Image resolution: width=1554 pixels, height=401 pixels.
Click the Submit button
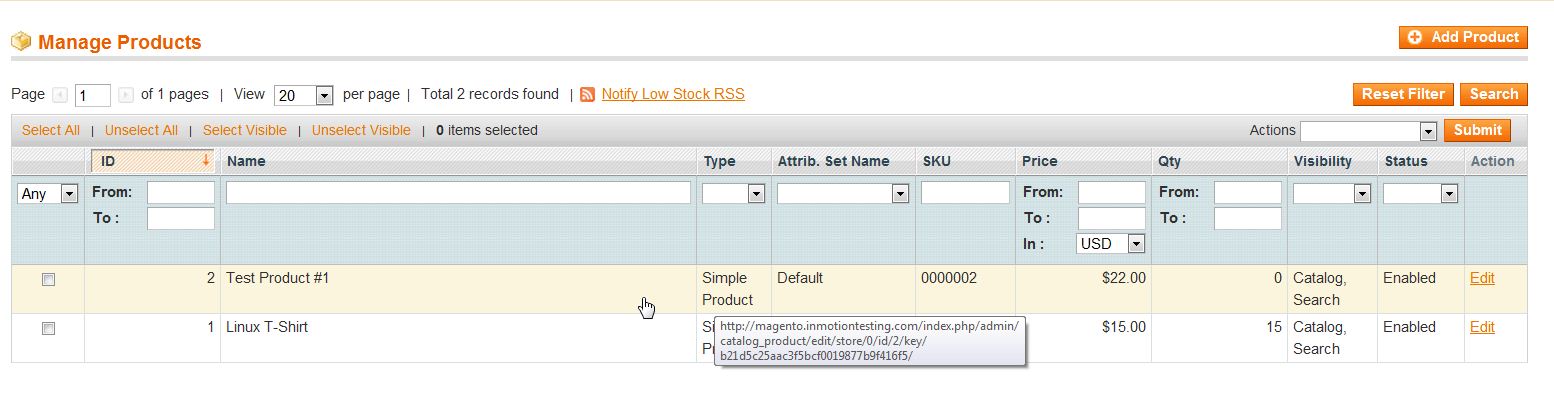[x=1478, y=130]
